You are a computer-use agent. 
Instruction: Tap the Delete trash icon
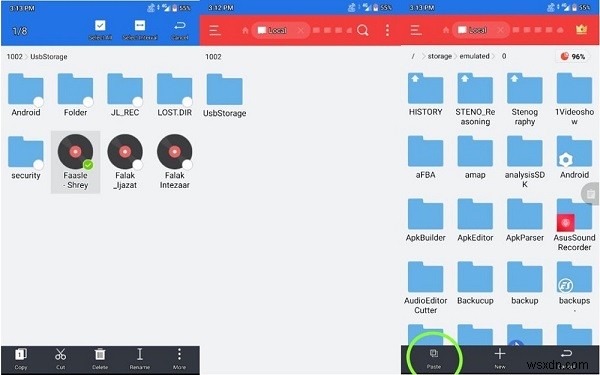coord(100,359)
